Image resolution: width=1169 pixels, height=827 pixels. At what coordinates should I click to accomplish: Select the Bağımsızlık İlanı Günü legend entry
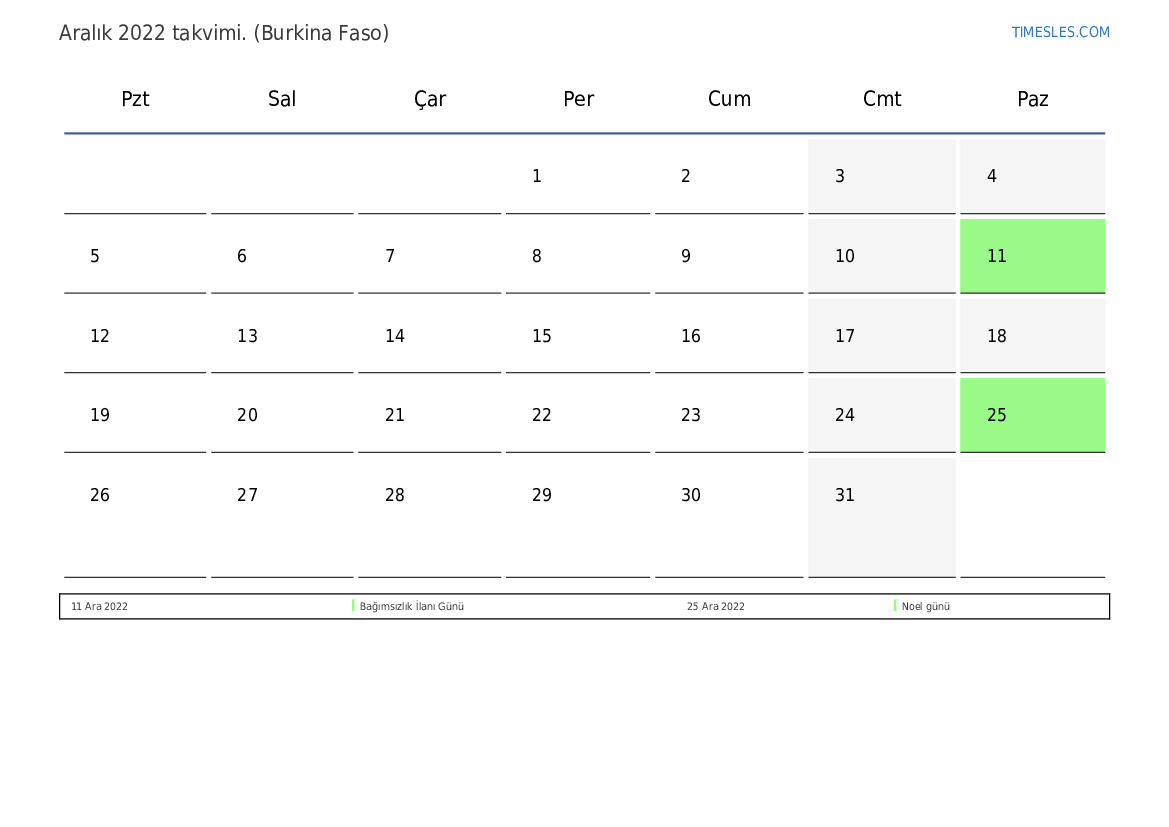pos(412,606)
